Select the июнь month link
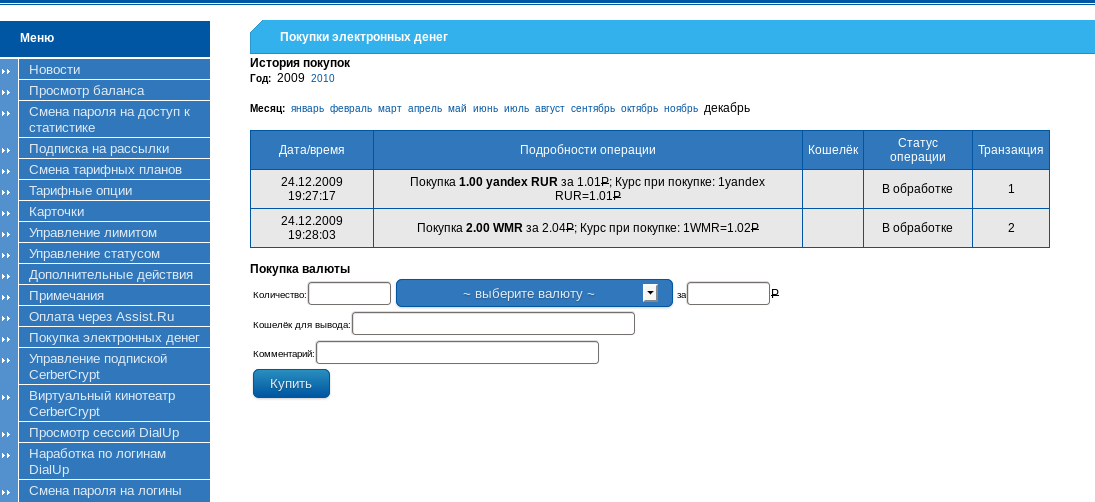The image size is (1095, 502). [485, 108]
